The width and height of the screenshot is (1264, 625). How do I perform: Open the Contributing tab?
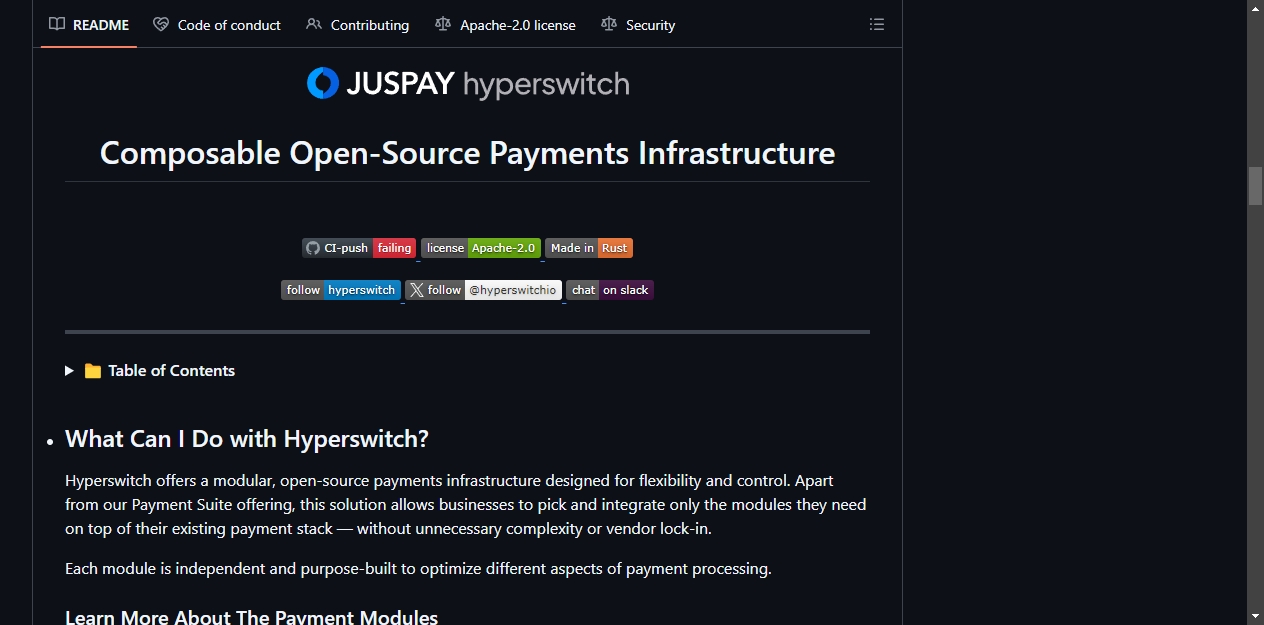point(357,25)
